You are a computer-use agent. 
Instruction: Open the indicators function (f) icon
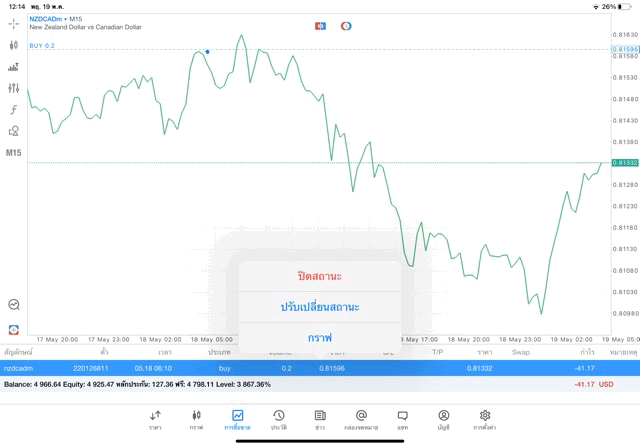(14, 109)
